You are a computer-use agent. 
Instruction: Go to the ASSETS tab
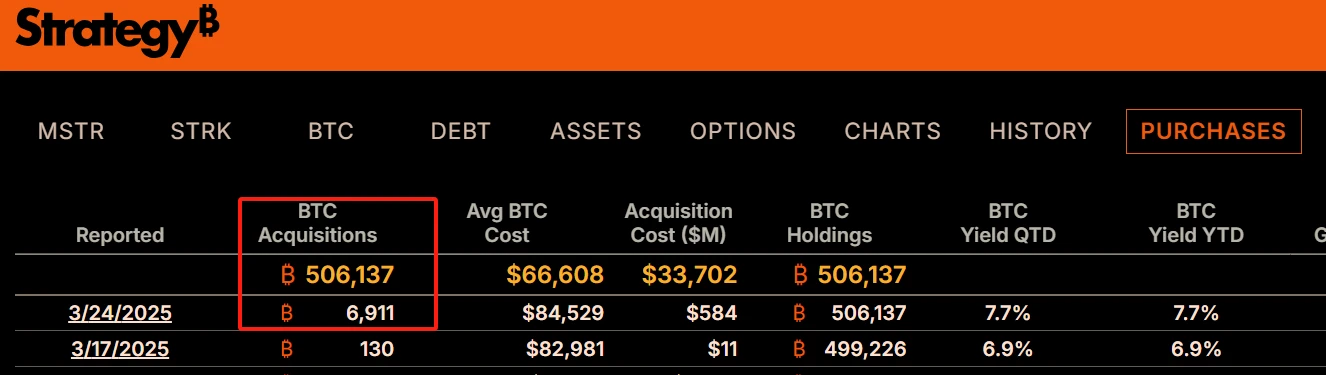coord(596,131)
